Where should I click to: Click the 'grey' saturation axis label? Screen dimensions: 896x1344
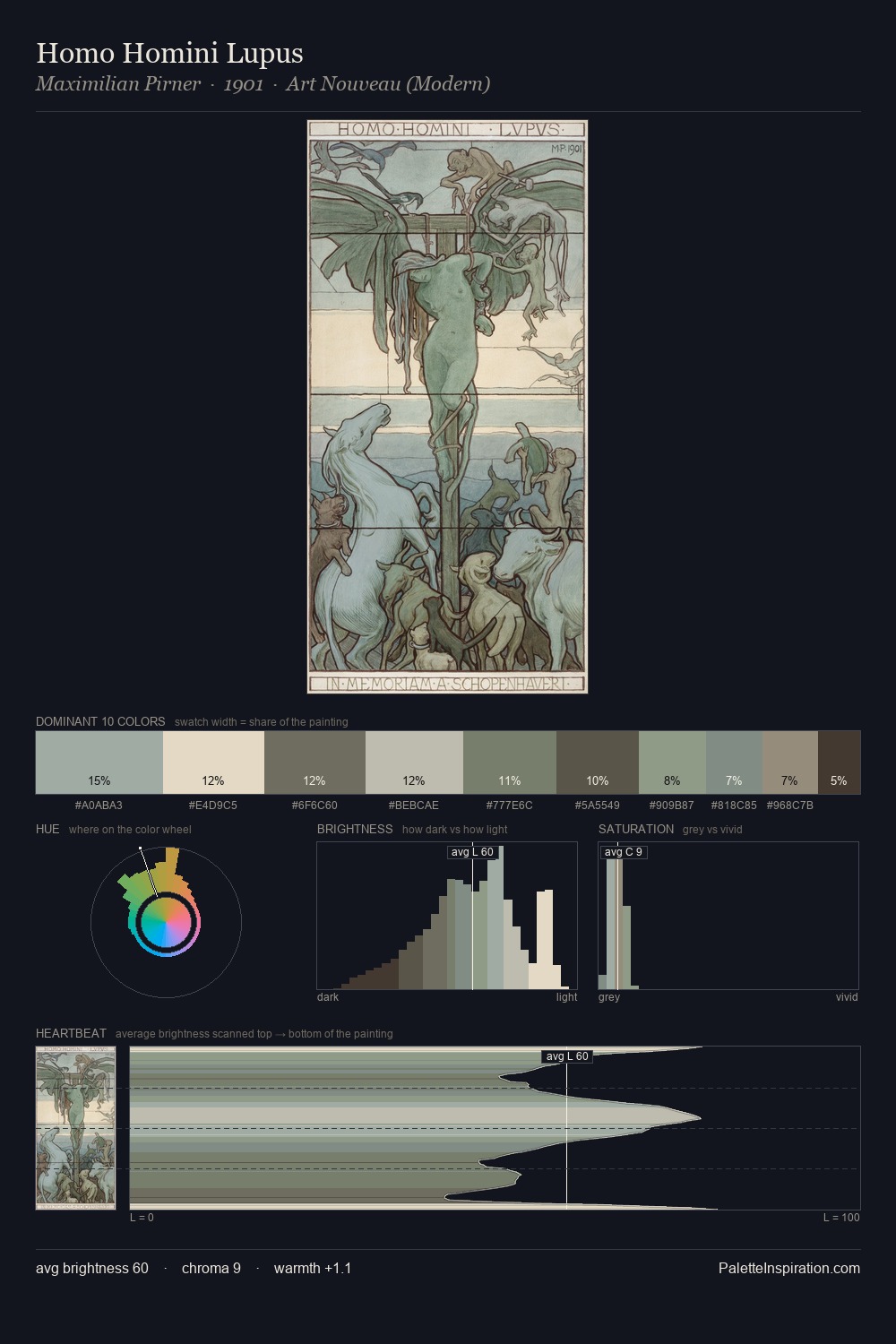point(609,997)
